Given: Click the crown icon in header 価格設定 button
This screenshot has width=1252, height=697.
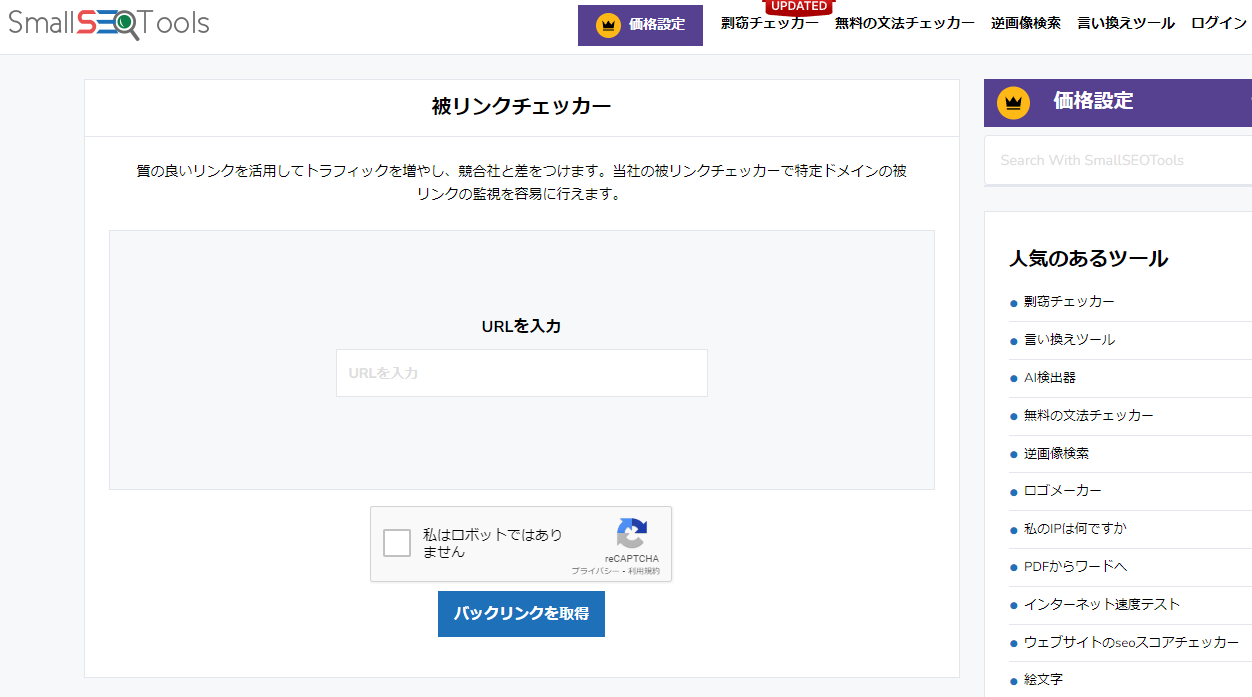Looking at the screenshot, I should coord(608,25).
